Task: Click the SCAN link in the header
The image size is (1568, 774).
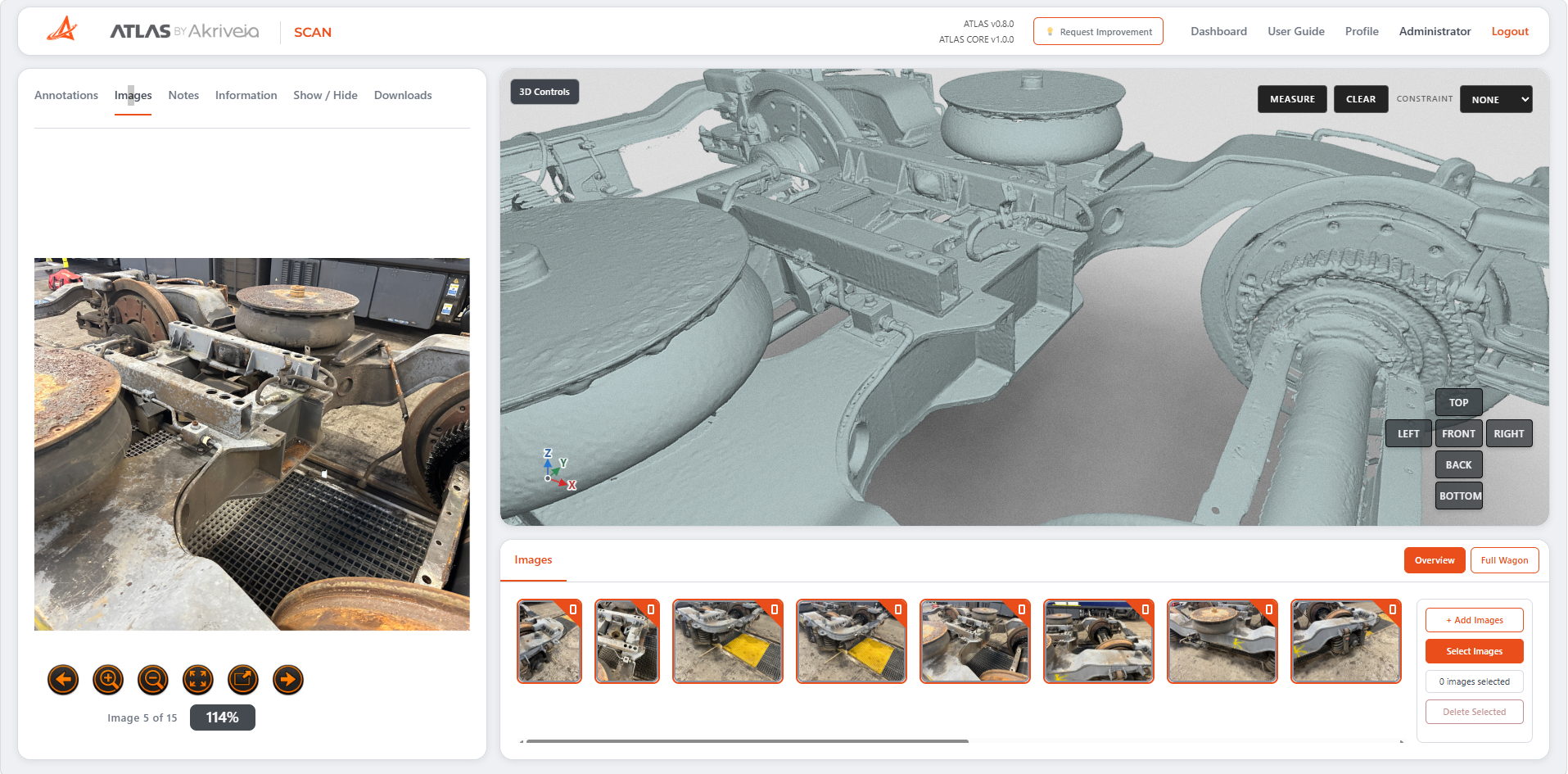Action: click(313, 32)
